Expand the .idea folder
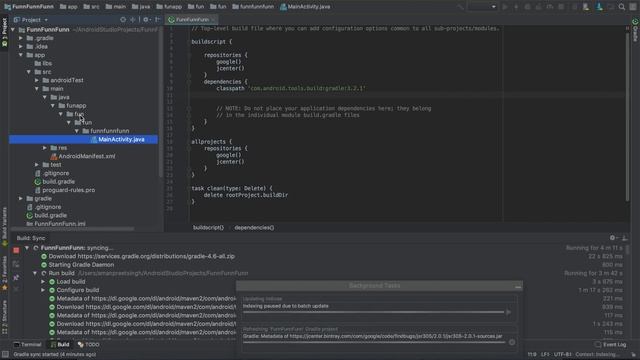The height and width of the screenshot is (360, 640). coord(21,47)
